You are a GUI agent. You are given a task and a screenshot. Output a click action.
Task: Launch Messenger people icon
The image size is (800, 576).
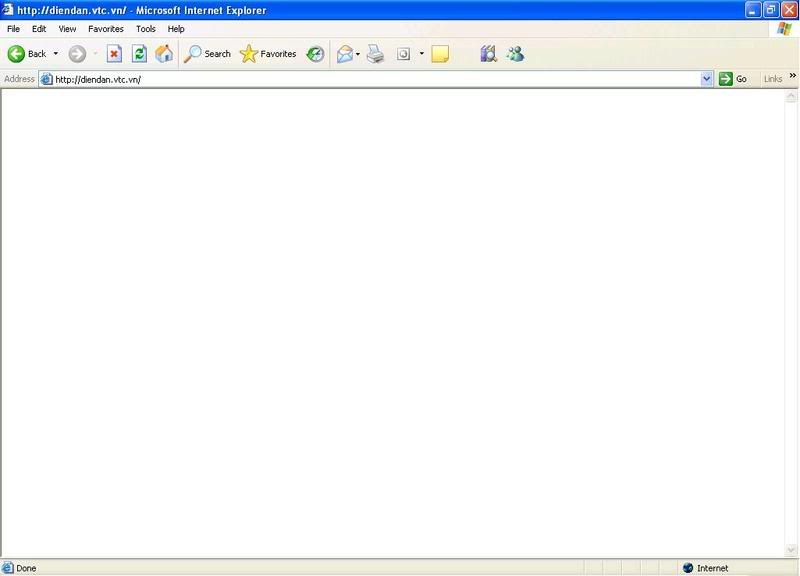[x=515, y=54]
